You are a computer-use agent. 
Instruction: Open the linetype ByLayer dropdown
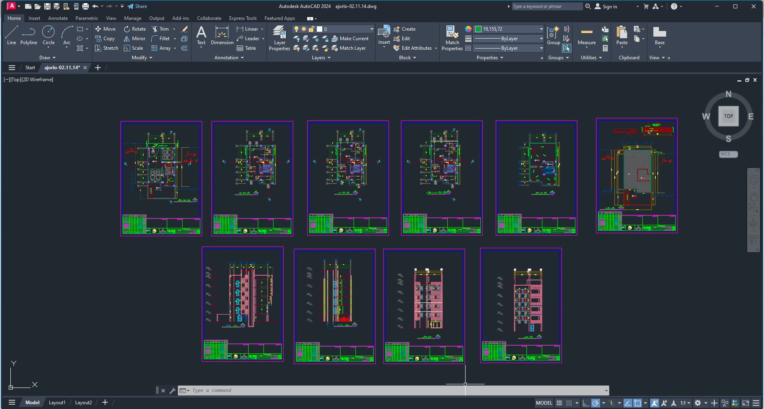[509, 48]
